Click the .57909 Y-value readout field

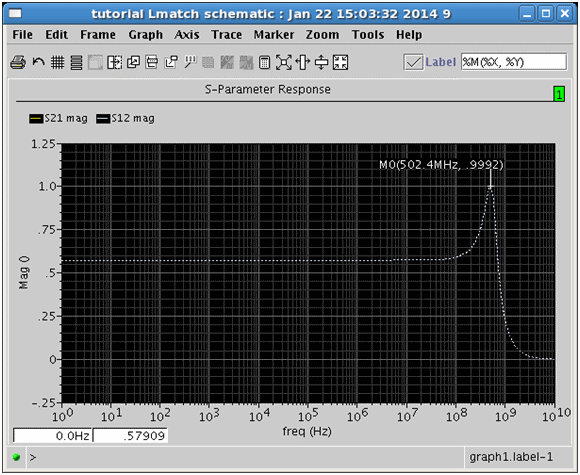[130, 436]
